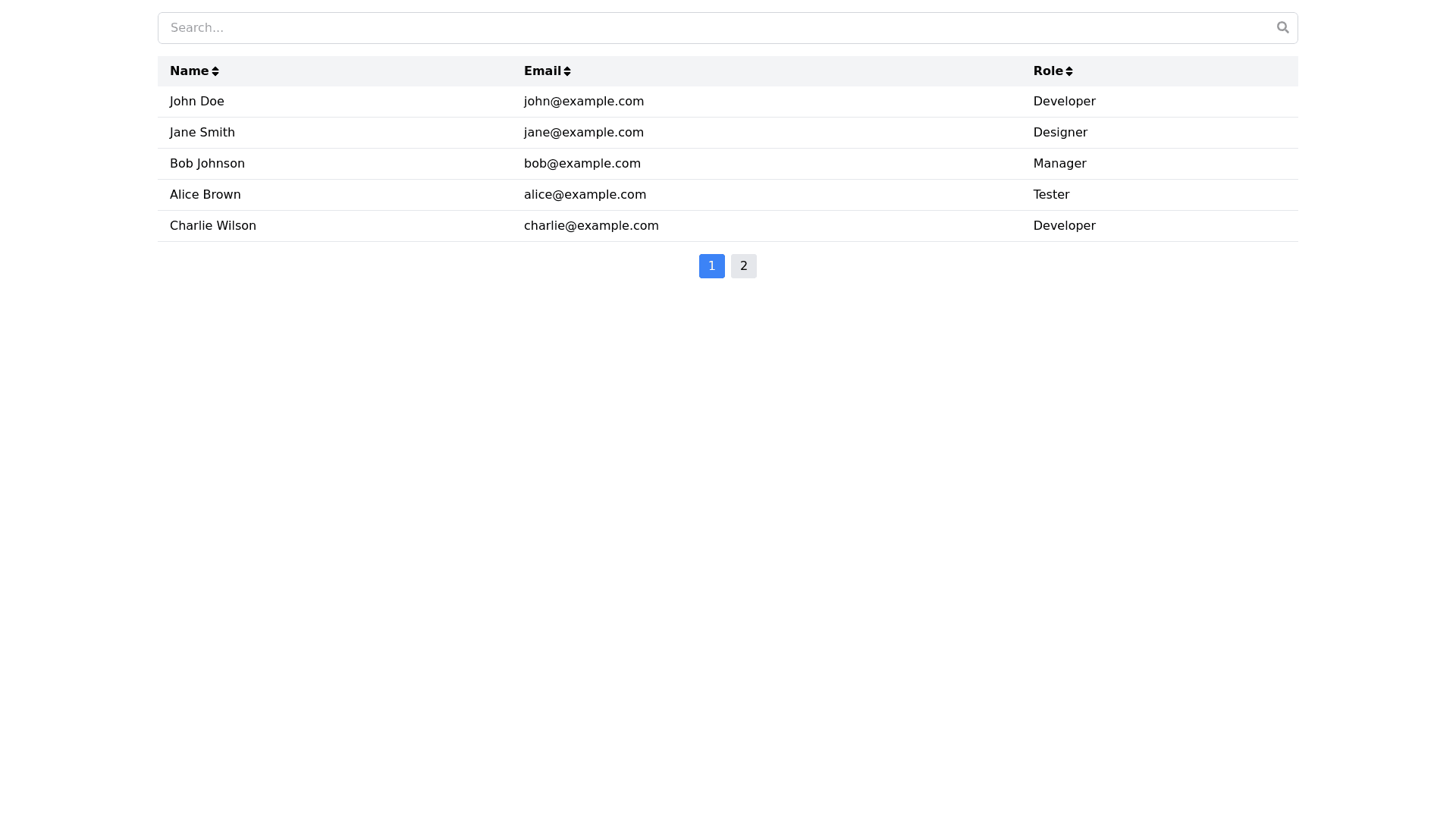
Task: Click the sort arrows next to Role
Action: [x=1069, y=71]
